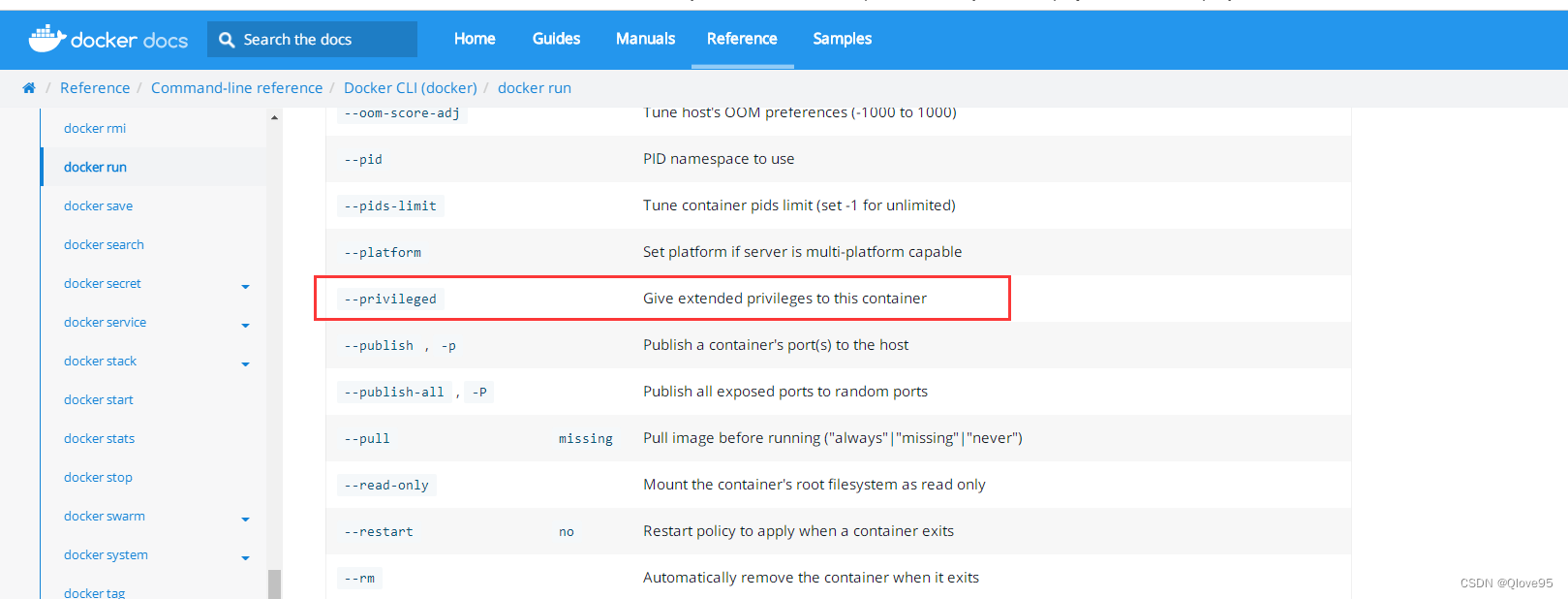This screenshot has width=1568, height=599.
Task: Open docker secret in sidebar
Action: click(x=103, y=283)
